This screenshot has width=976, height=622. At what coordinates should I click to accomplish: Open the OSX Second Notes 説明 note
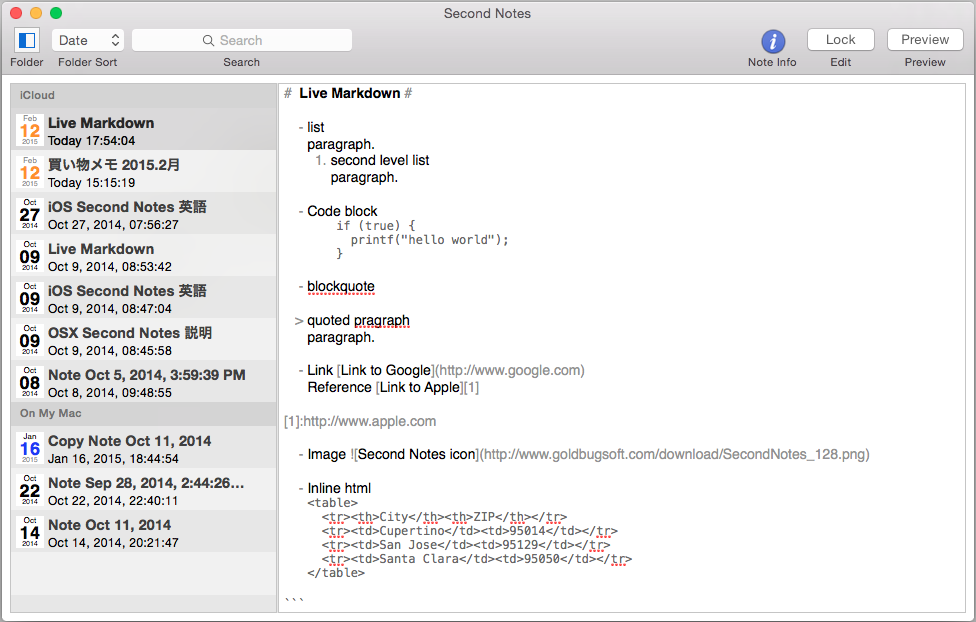click(144, 340)
